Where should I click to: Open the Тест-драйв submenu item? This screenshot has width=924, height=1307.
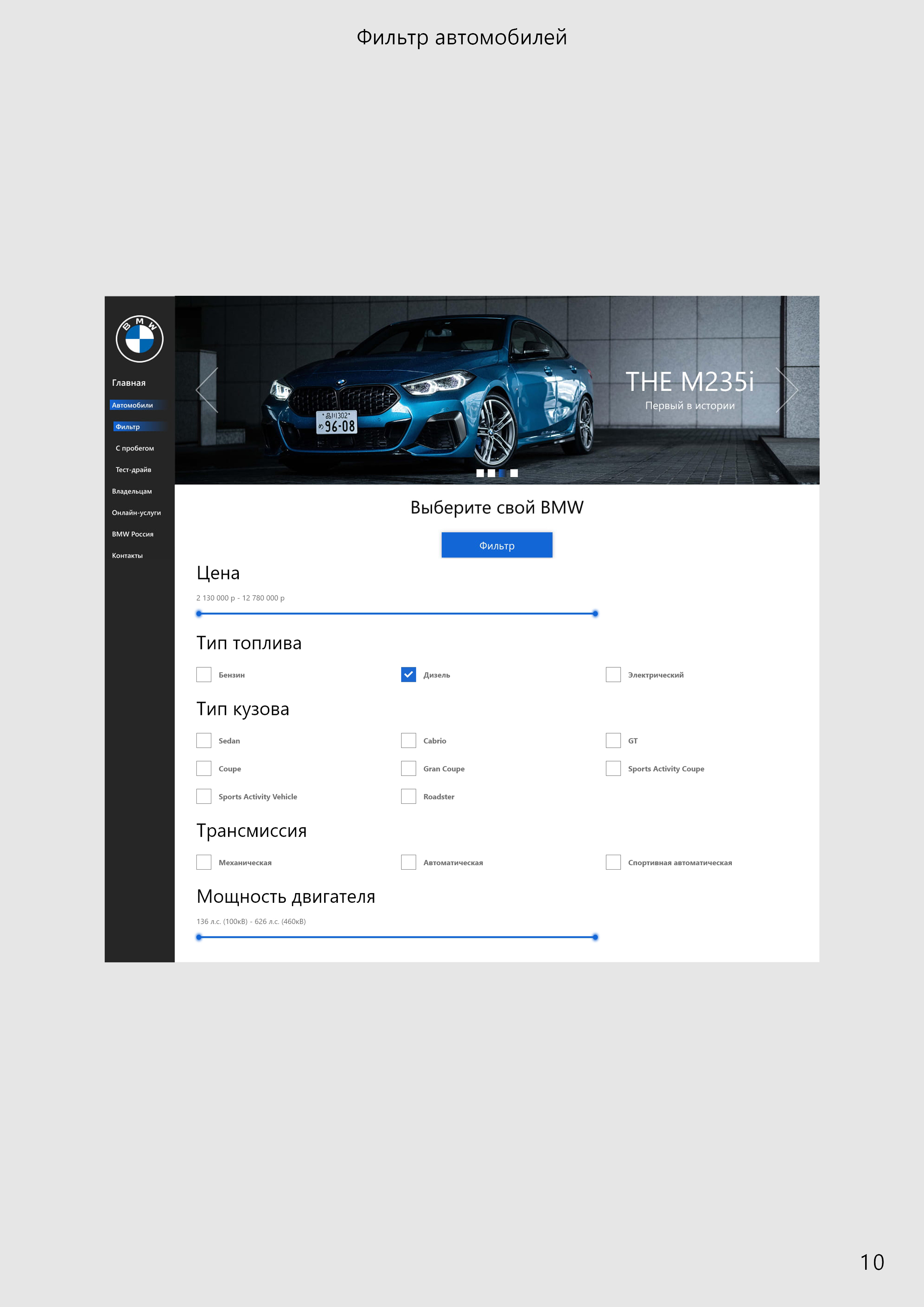point(133,469)
